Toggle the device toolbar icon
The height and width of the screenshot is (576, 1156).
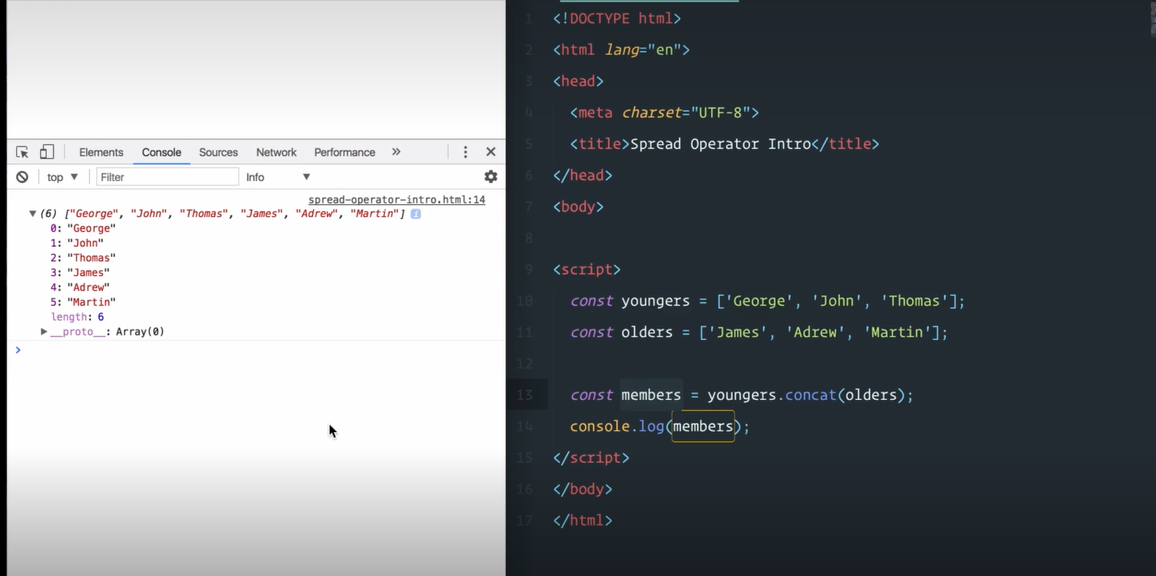[46, 152]
